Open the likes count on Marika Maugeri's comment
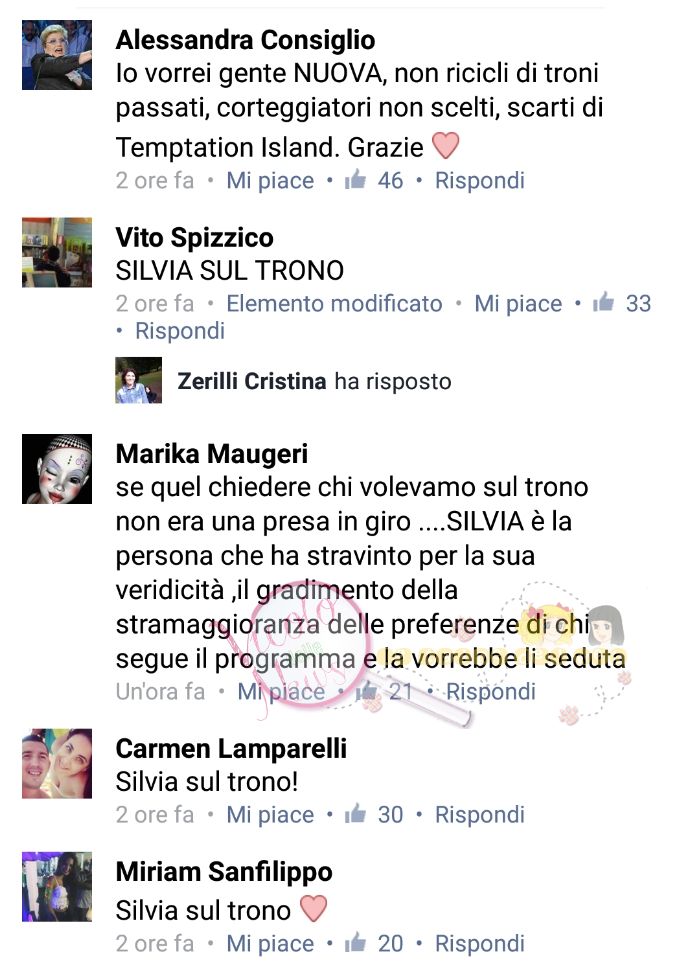Image resolution: width=675 pixels, height=972 pixels. point(385,691)
